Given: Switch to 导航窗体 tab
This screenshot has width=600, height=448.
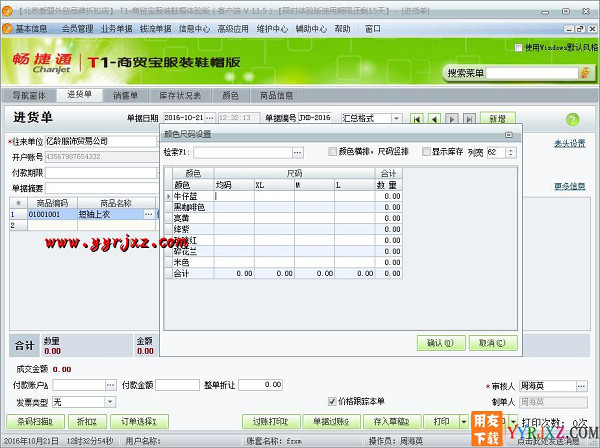Looking at the screenshot, I should pos(29,95).
